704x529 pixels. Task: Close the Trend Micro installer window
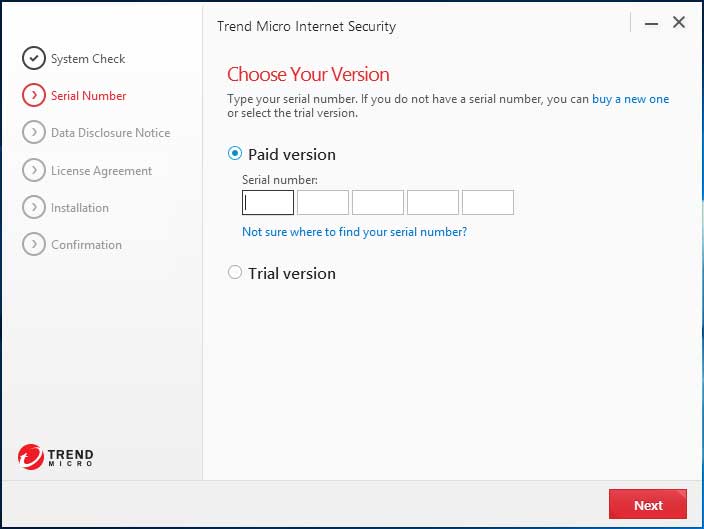coord(679,22)
